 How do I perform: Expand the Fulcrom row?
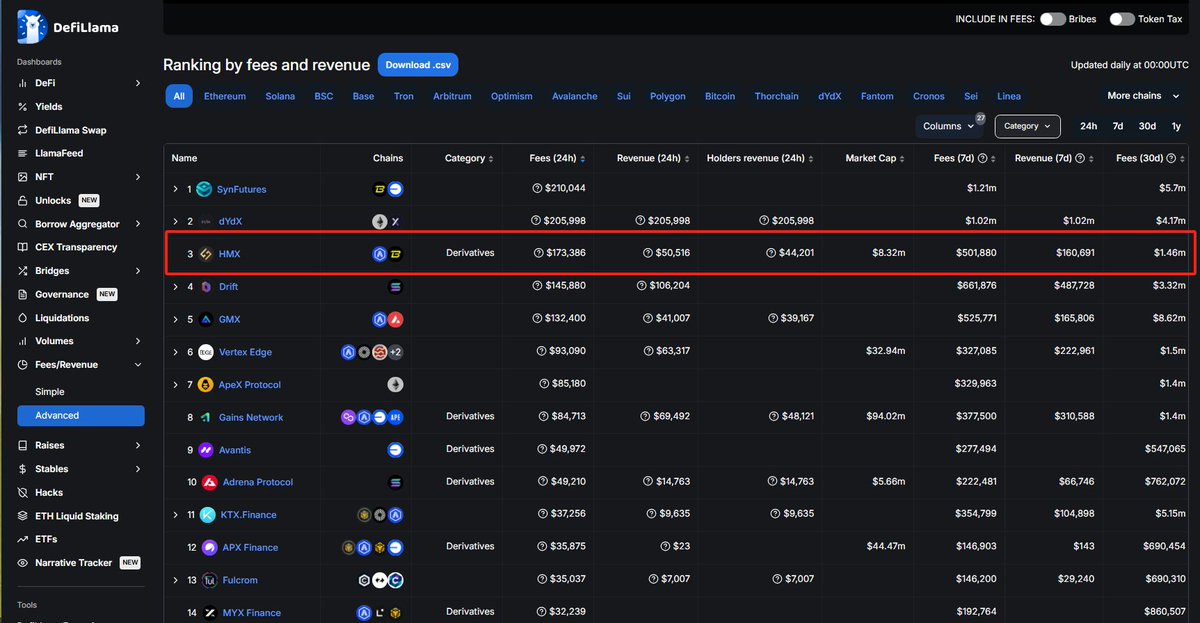pos(175,580)
